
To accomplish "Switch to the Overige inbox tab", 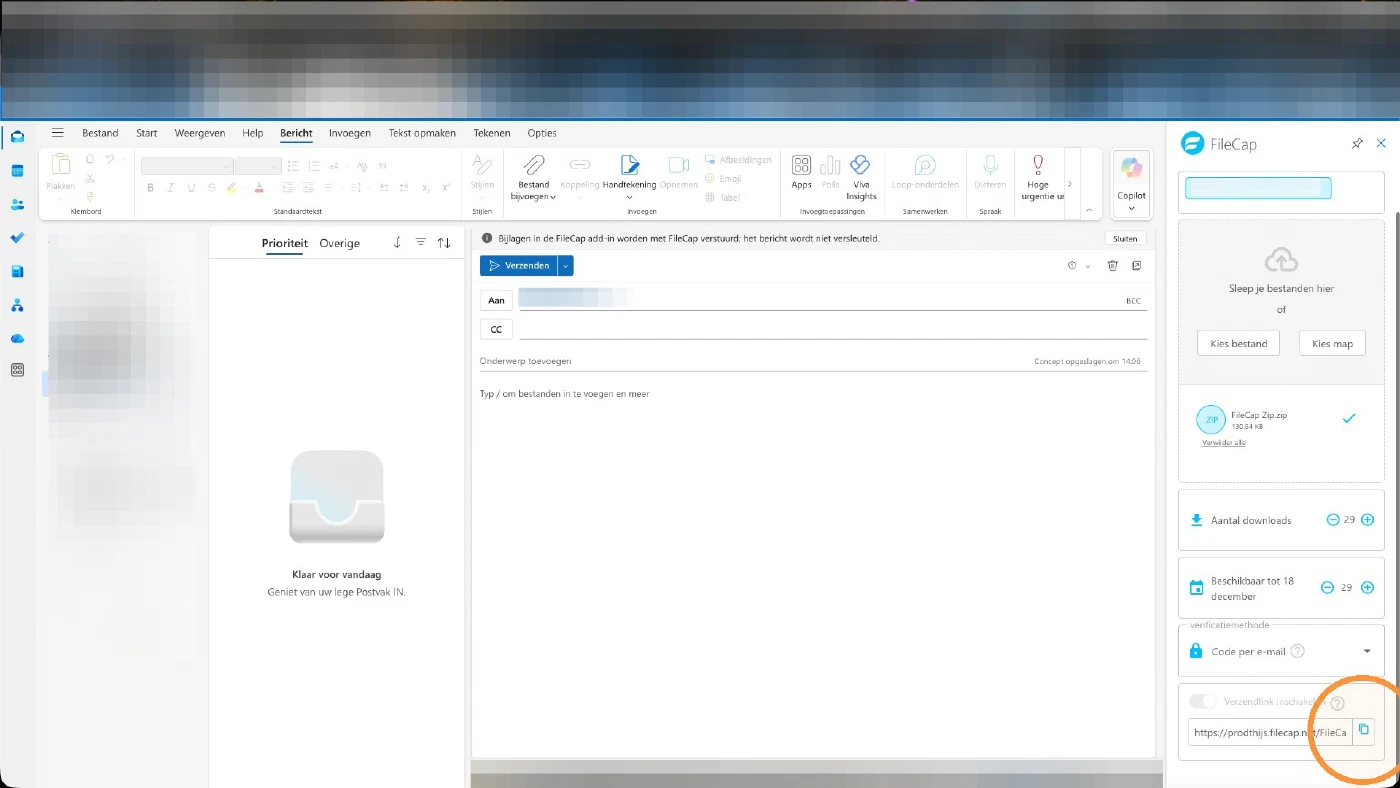I will (340, 243).
